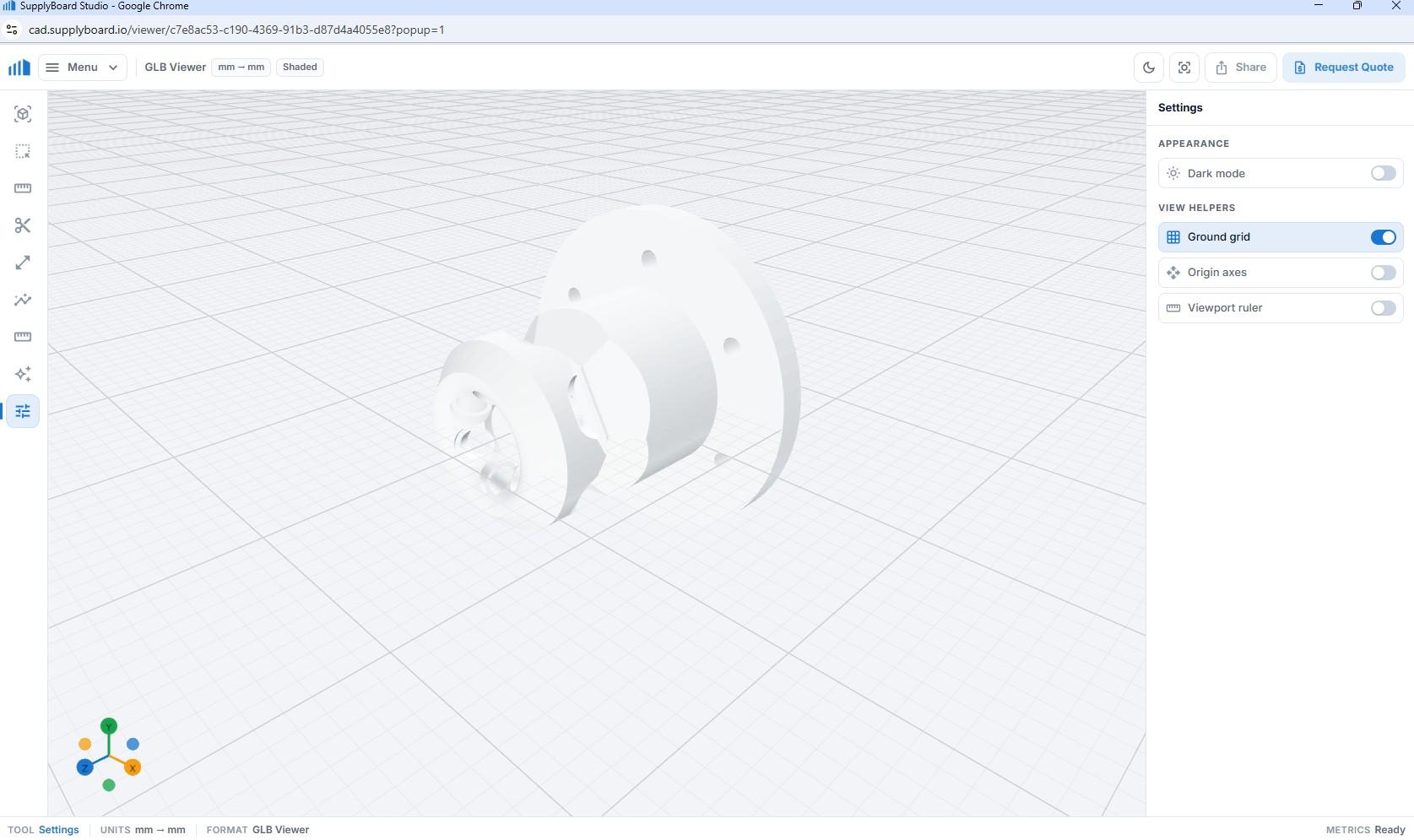This screenshot has height=840, width=1414.
Task: Enable the Viewport ruler switch
Action: click(1383, 308)
